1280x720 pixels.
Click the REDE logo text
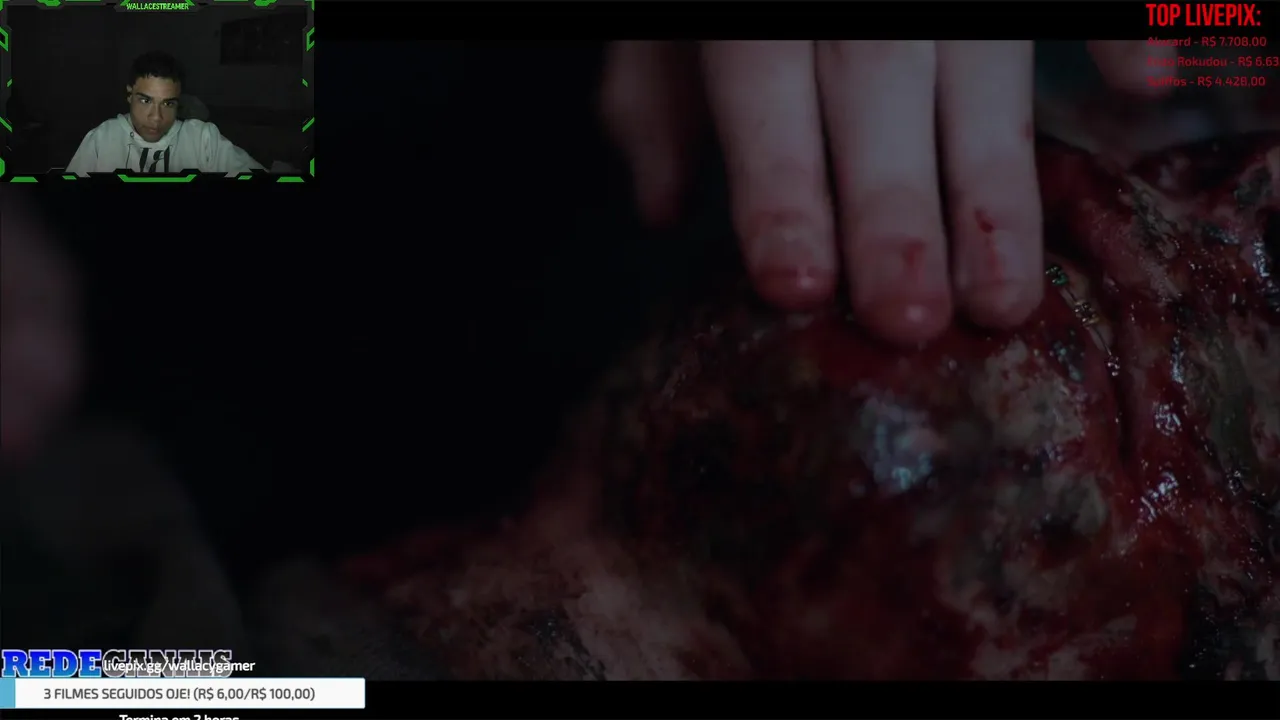point(52,664)
